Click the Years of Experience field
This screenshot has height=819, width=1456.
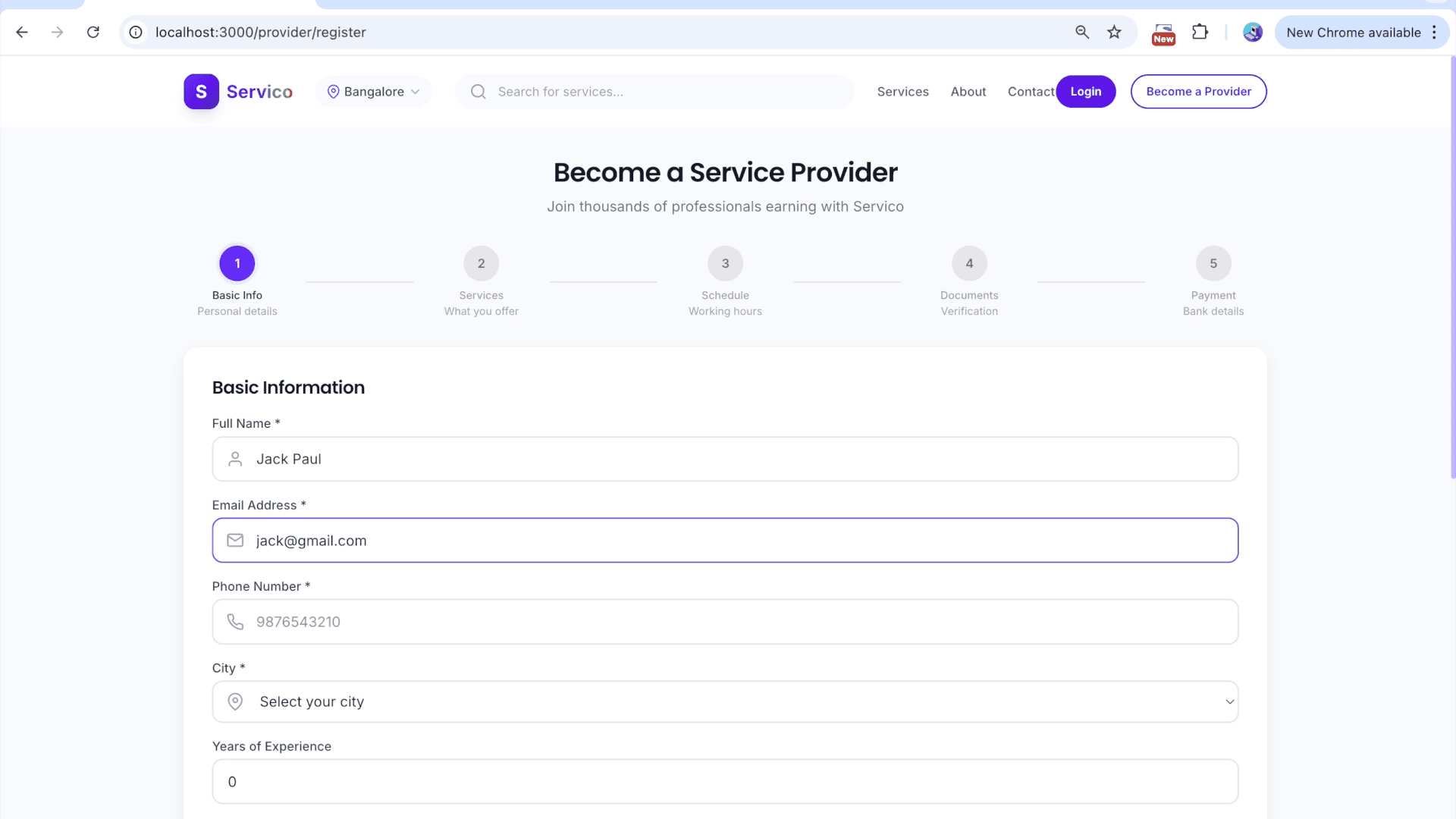click(x=725, y=782)
